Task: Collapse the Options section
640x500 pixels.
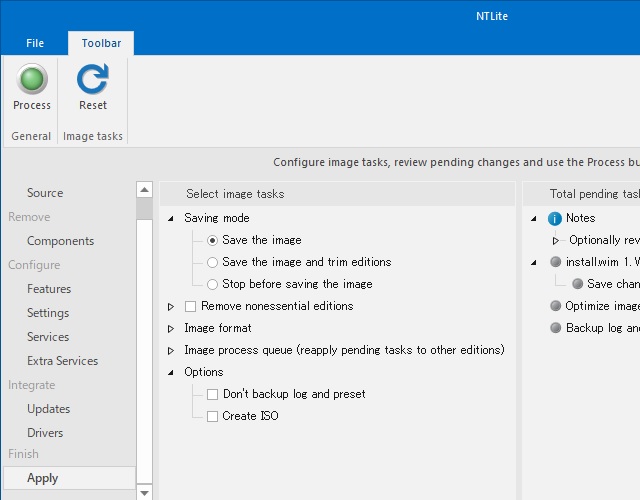Action: (x=171, y=373)
